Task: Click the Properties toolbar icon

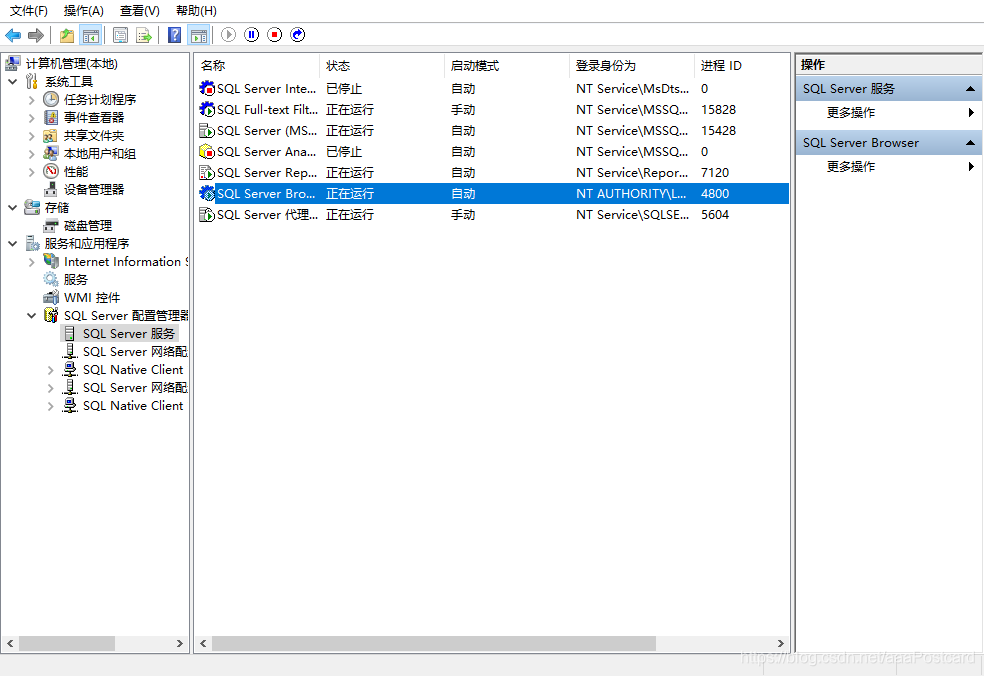Action: pos(120,35)
